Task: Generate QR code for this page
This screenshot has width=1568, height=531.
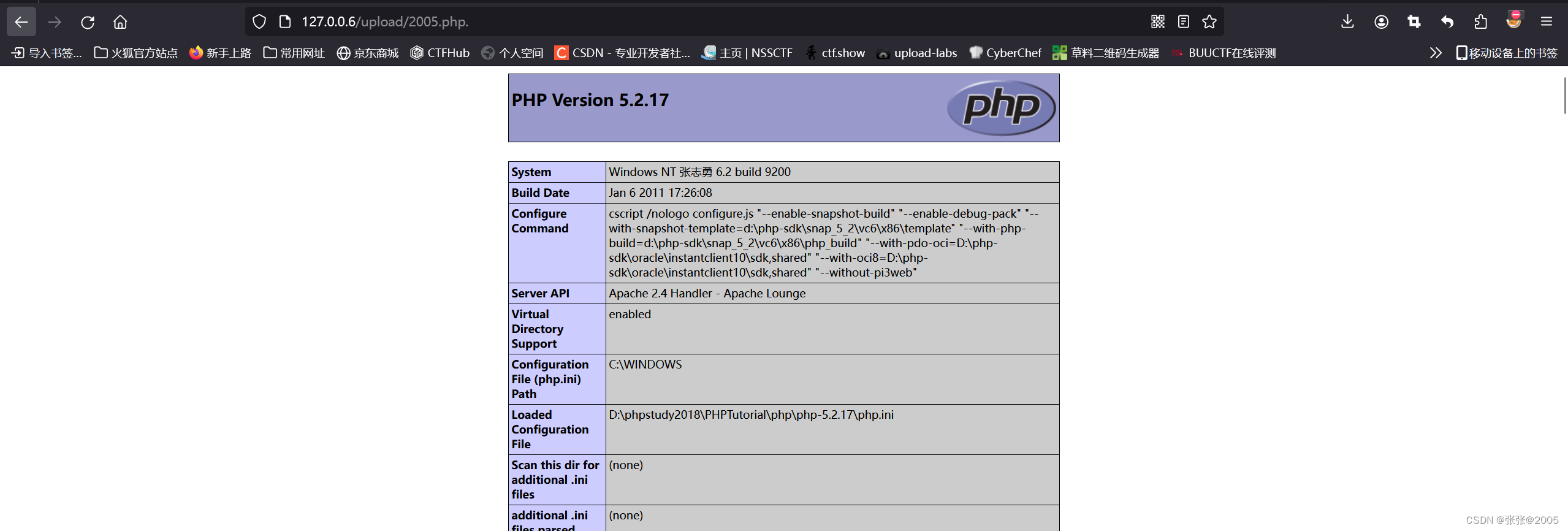Action: click(1157, 22)
